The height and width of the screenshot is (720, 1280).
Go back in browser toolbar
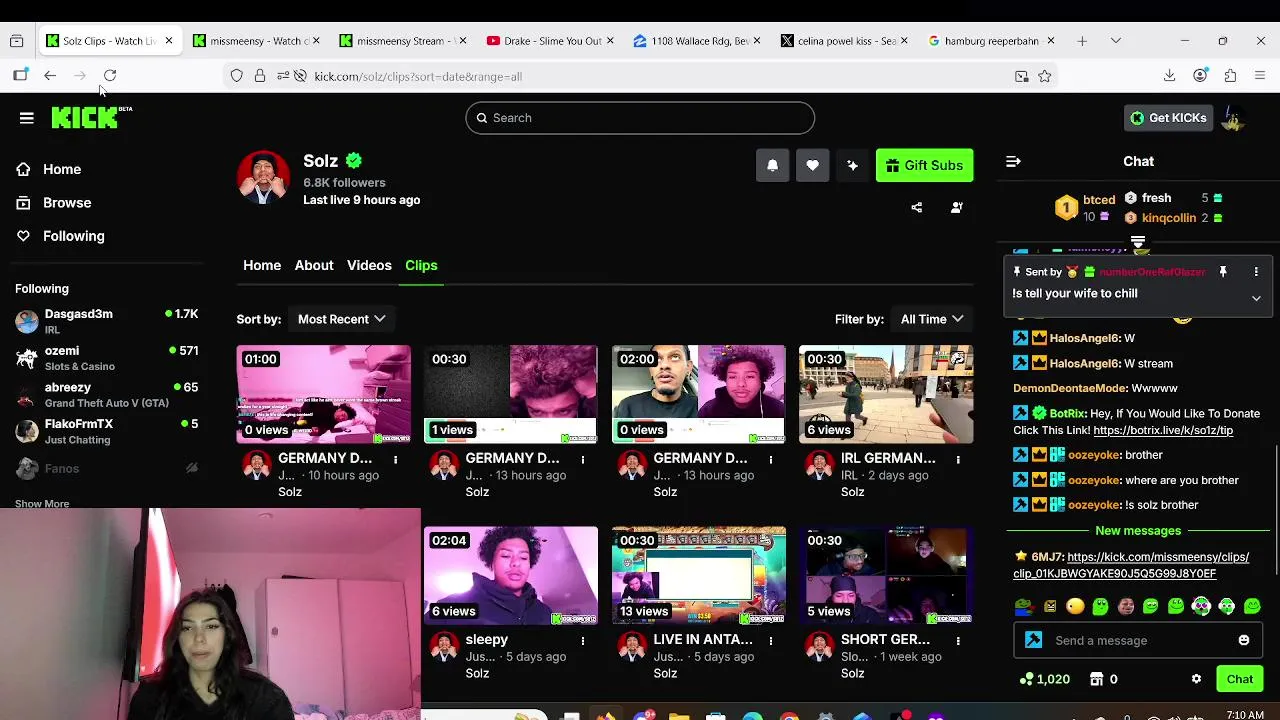pos(50,76)
